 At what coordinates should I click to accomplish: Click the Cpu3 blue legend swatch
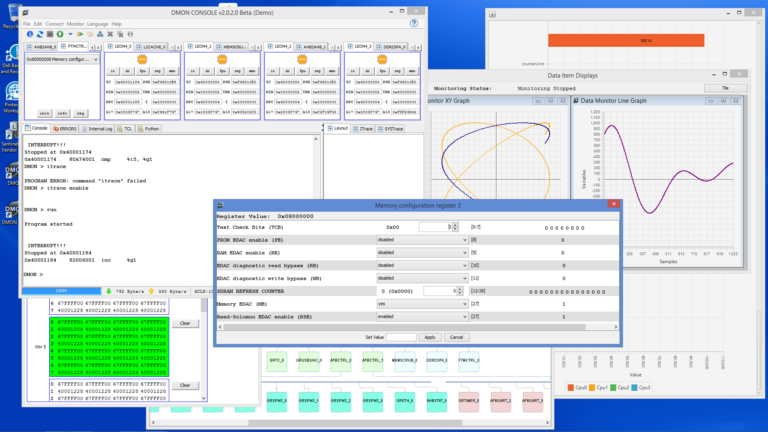[634, 387]
